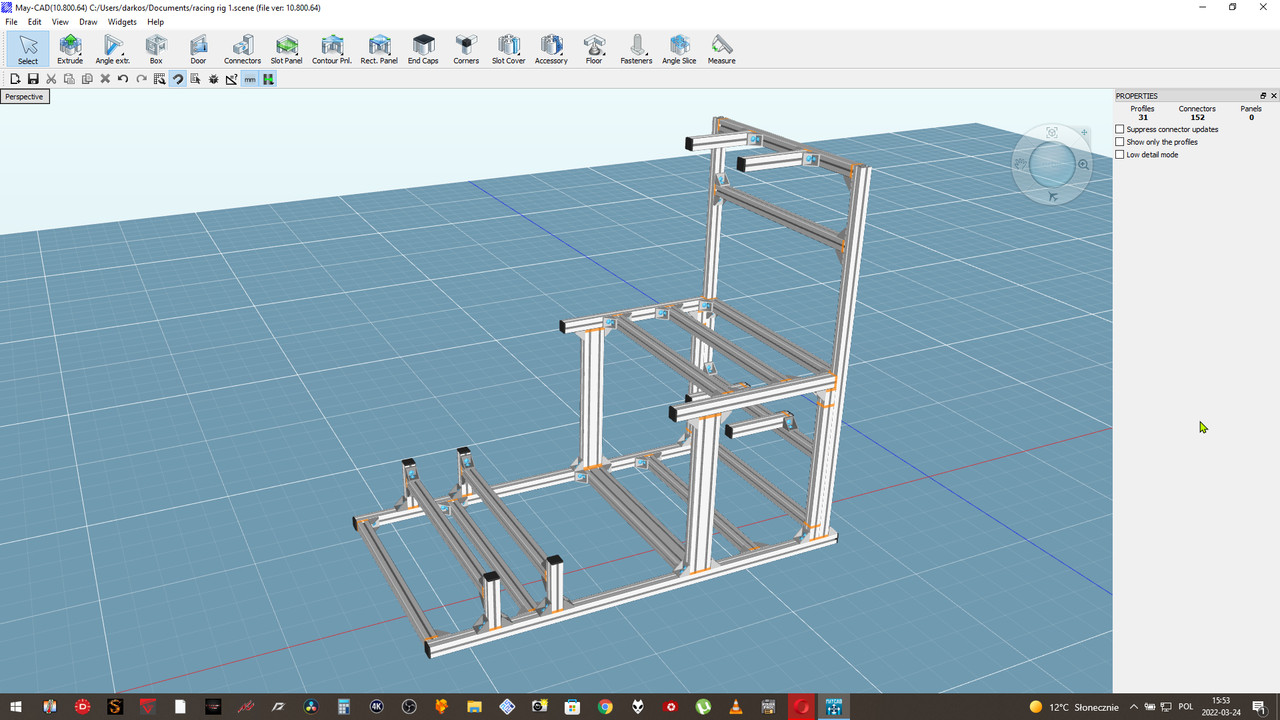
Task: Pick the Angle extr. tool
Action: pyautogui.click(x=113, y=49)
